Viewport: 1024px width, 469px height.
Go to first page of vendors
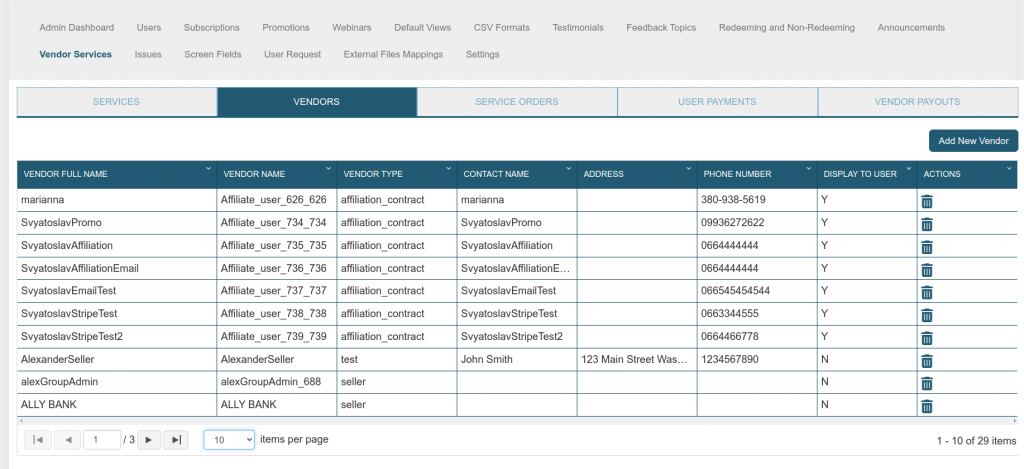[37, 440]
